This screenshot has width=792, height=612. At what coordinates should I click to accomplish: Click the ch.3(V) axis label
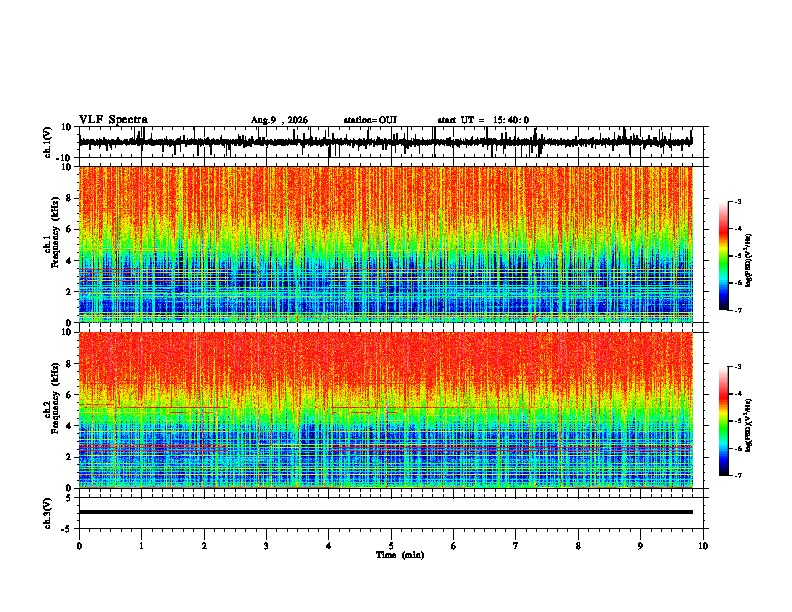point(48,513)
